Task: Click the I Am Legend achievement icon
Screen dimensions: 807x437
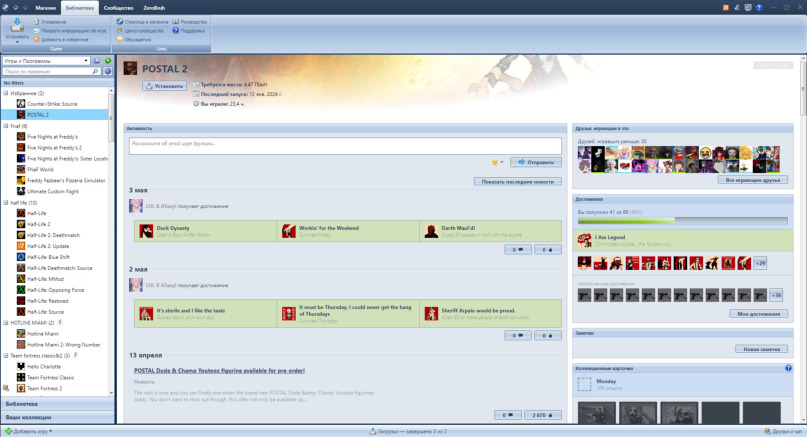Action: [x=585, y=240]
